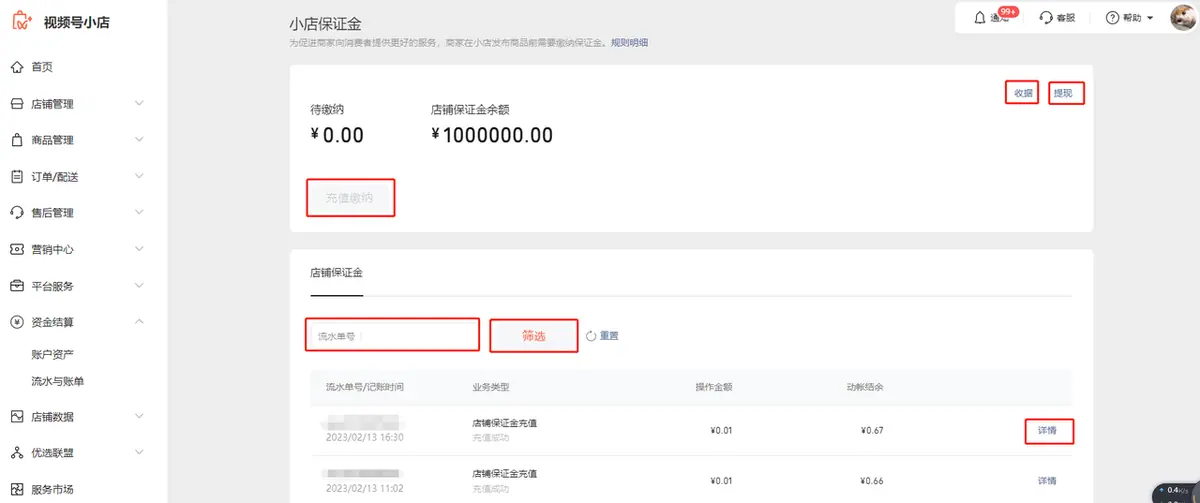Click the balance value ¥0.66
The width and height of the screenshot is (1200, 503).
[872, 481]
